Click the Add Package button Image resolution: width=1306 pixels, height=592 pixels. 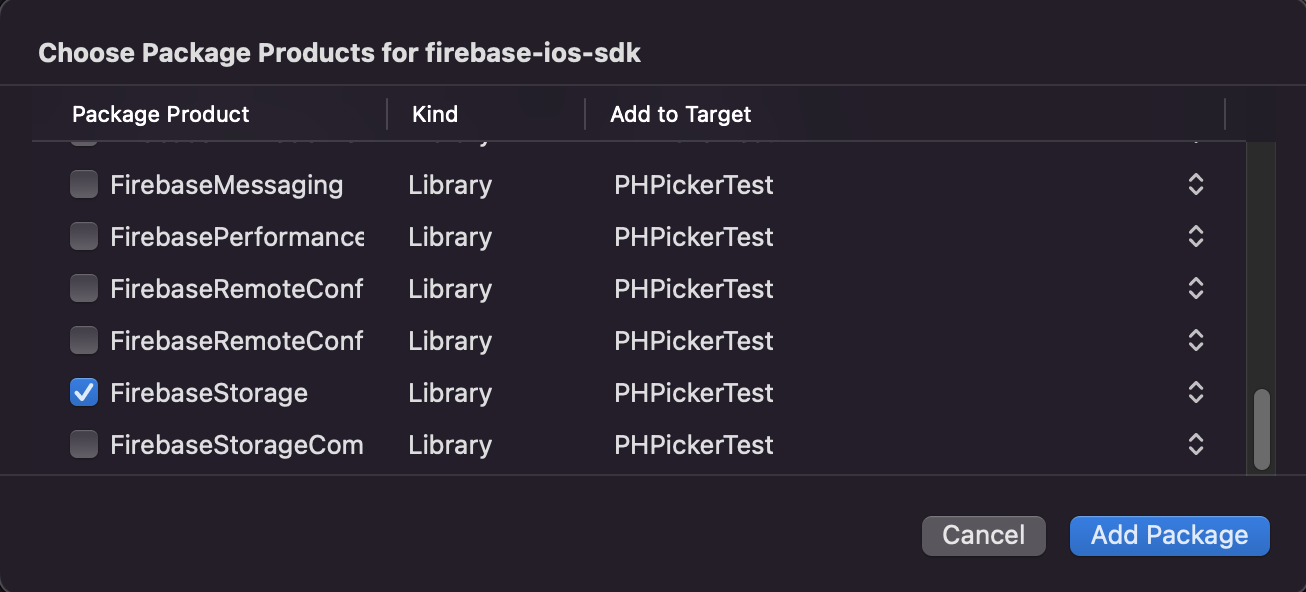click(1169, 535)
